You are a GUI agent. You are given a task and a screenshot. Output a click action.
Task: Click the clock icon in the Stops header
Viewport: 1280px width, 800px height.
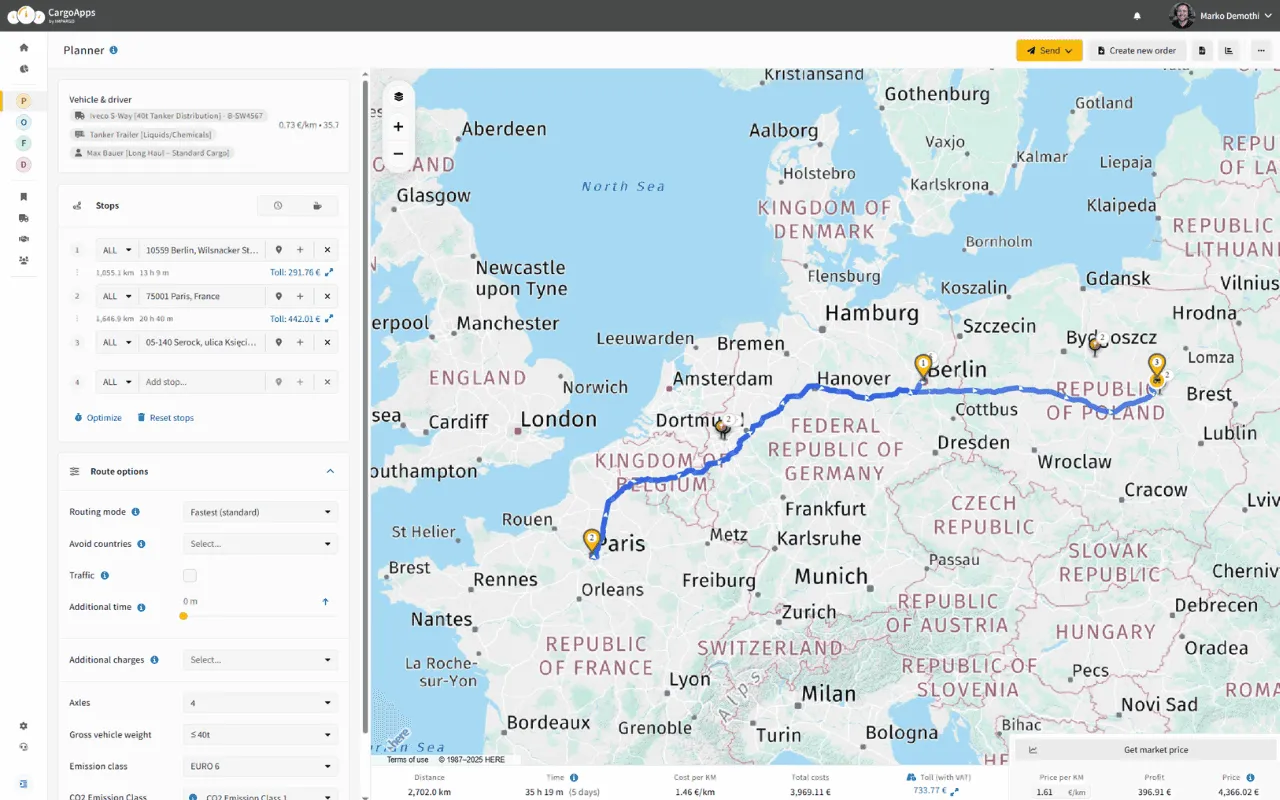point(277,205)
